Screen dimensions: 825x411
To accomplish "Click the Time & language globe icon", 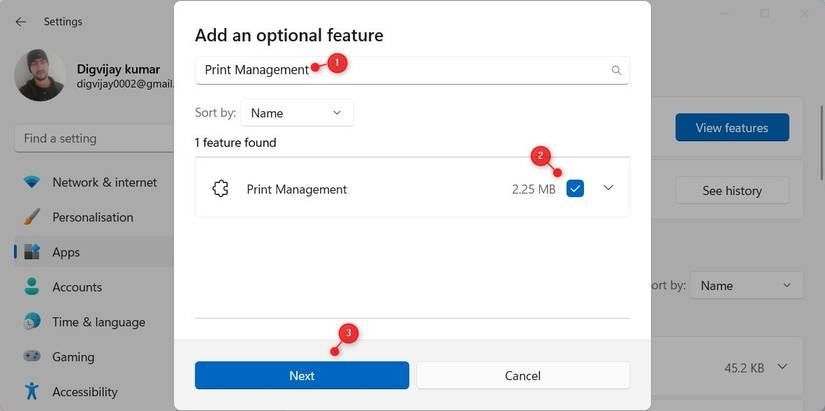I will click(x=32, y=322).
